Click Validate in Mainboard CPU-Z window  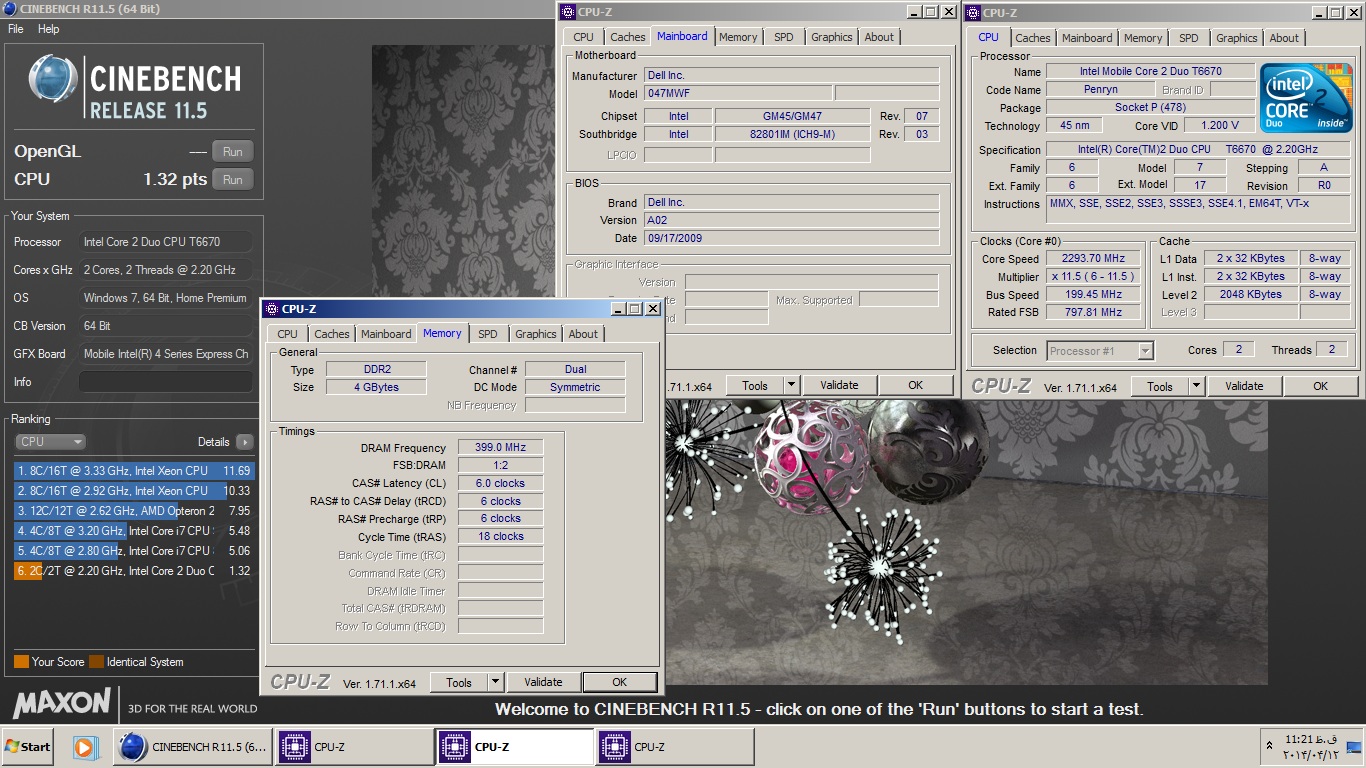(839, 385)
